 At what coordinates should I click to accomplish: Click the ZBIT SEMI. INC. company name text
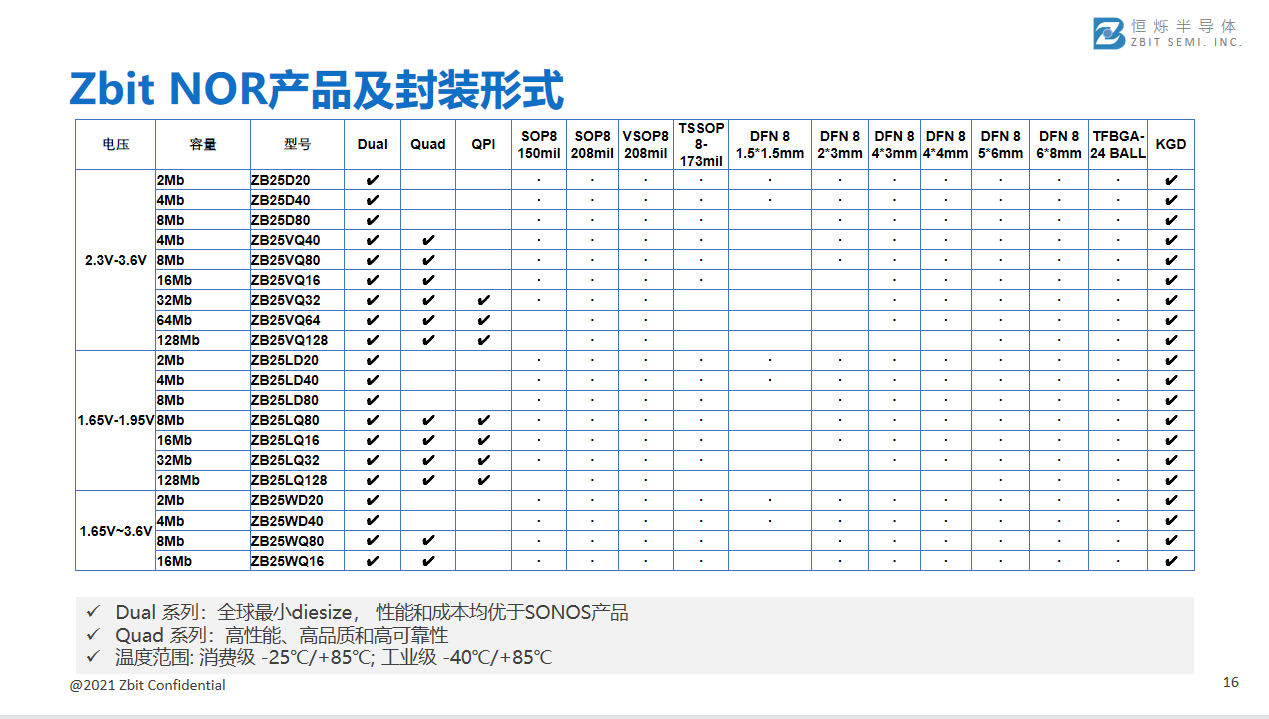click(x=1186, y=43)
